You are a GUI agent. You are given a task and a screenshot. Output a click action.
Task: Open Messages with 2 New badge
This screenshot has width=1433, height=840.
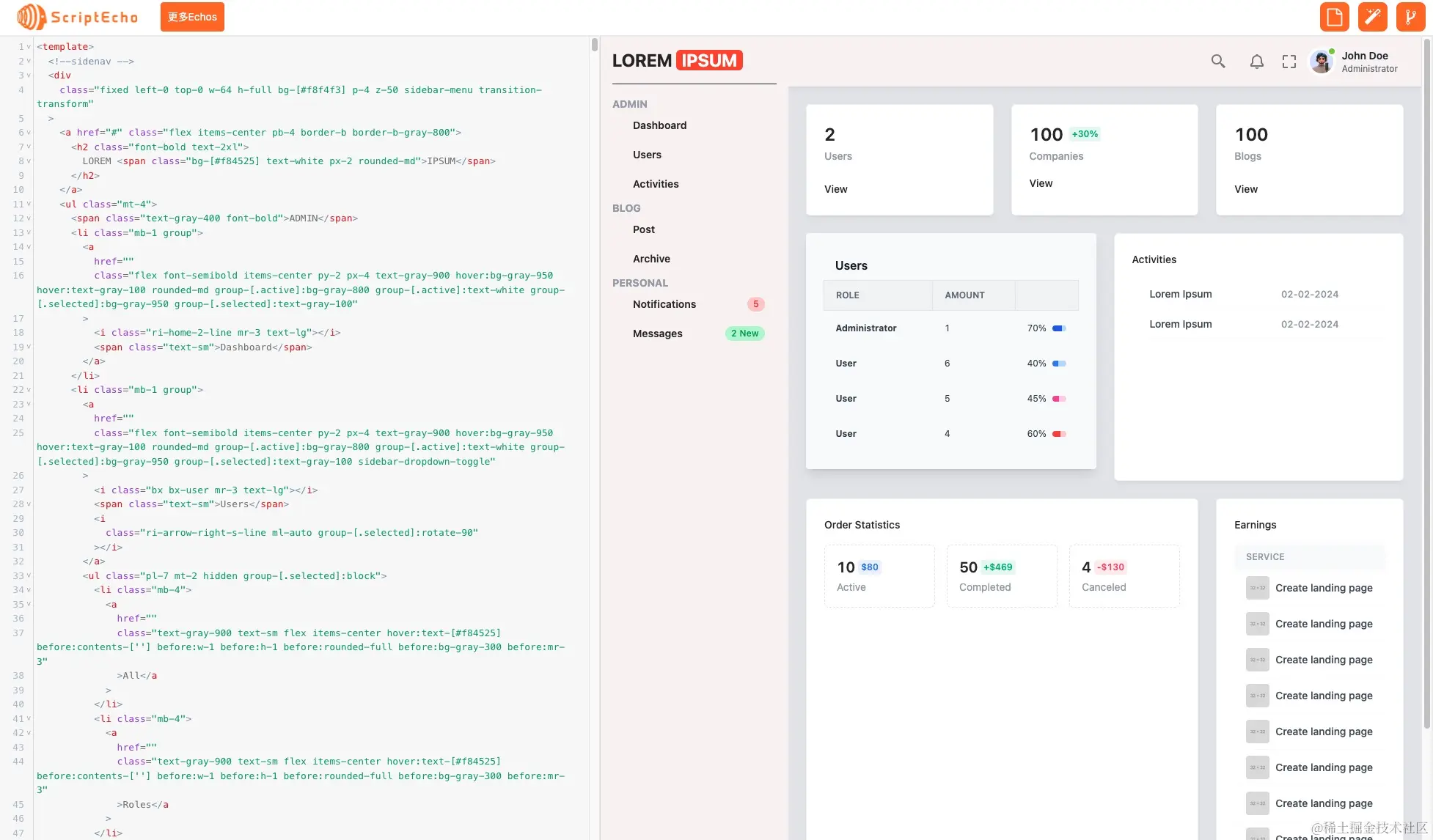pos(657,334)
